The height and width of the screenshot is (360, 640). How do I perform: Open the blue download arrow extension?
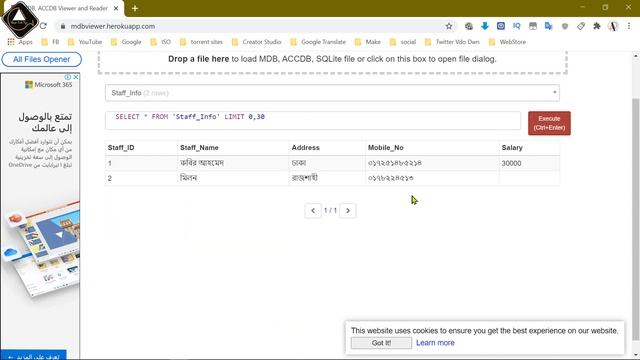coord(484,26)
